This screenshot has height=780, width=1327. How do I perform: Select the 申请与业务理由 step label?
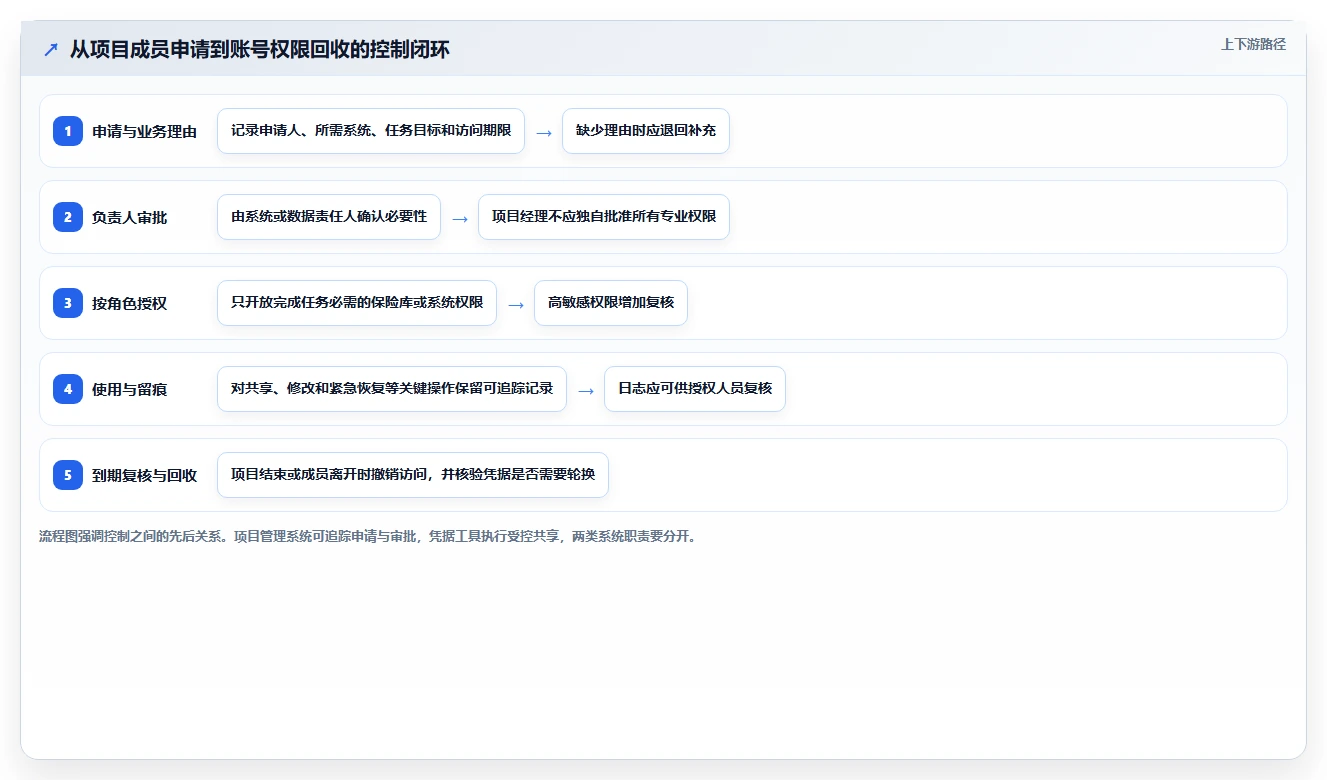(x=144, y=132)
